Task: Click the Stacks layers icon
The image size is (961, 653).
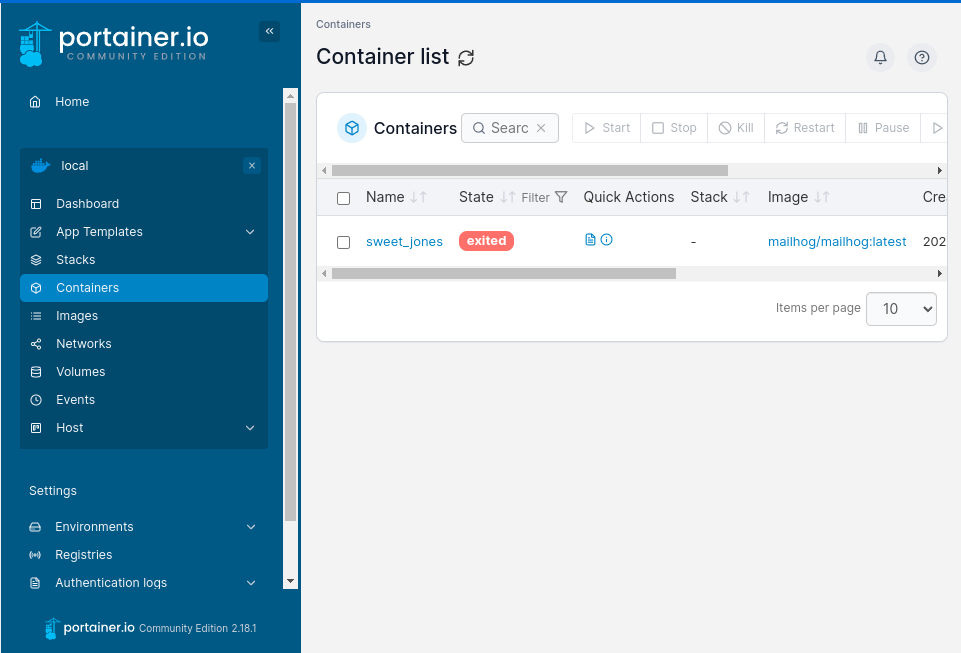Action: [36, 260]
